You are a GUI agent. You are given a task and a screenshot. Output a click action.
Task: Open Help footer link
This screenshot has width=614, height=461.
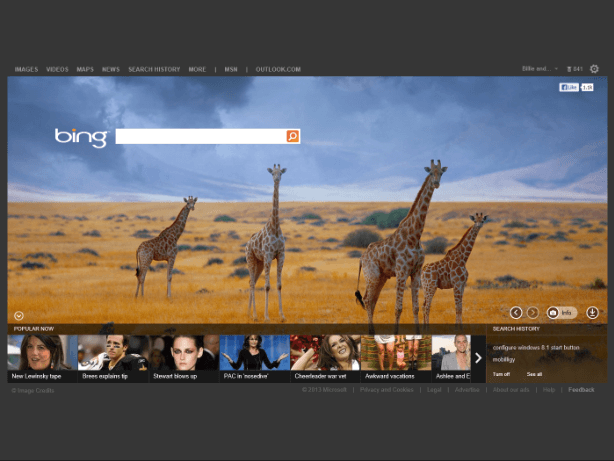tap(549, 390)
